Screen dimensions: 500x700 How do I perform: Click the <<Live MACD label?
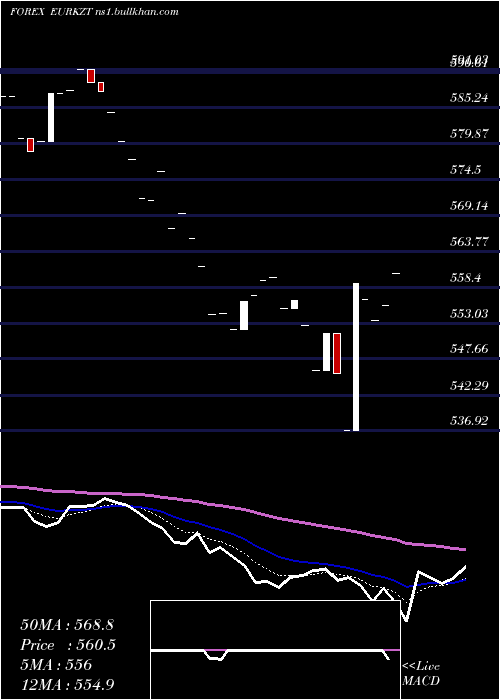click(421, 673)
